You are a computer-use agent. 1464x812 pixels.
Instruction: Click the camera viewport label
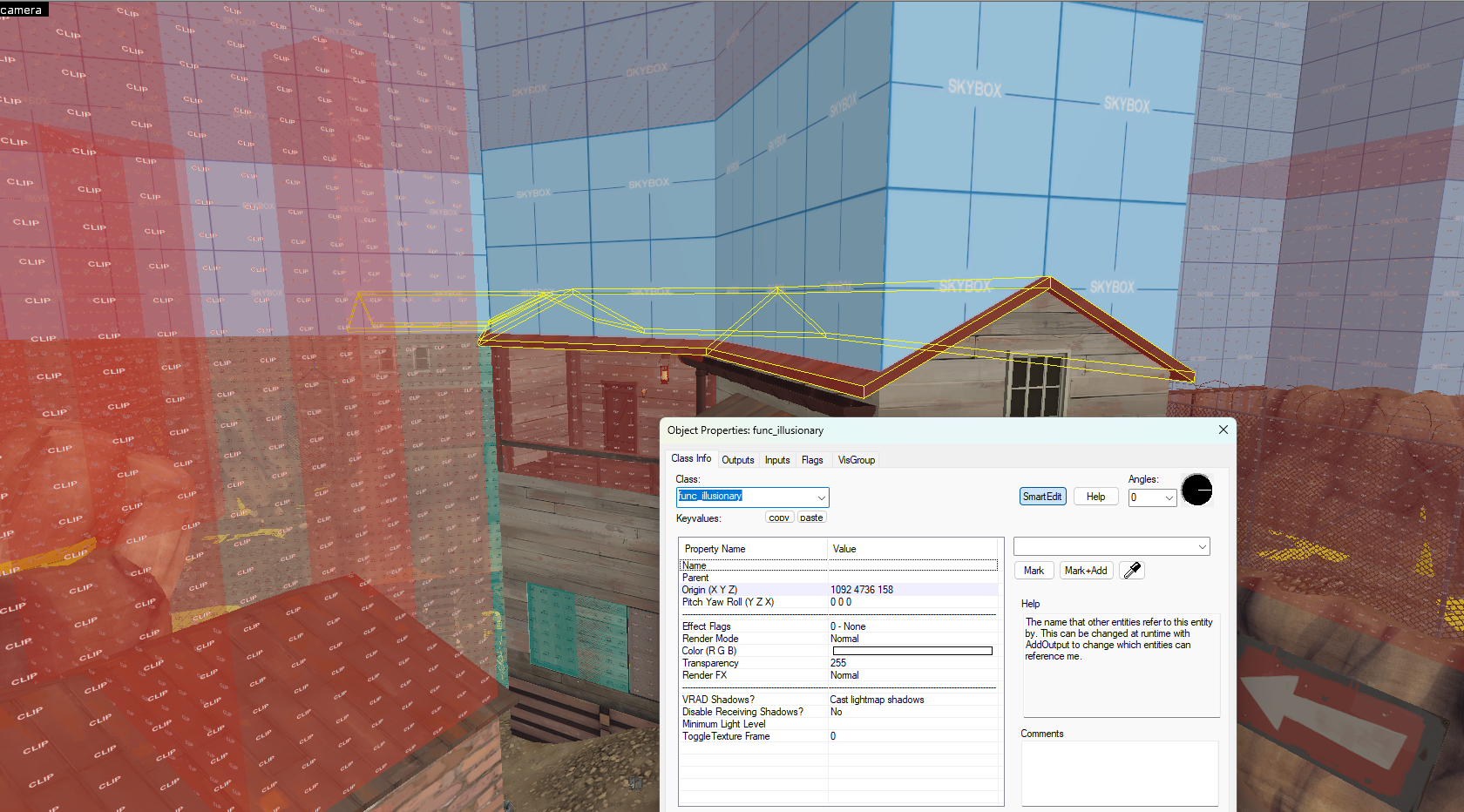(x=22, y=10)
